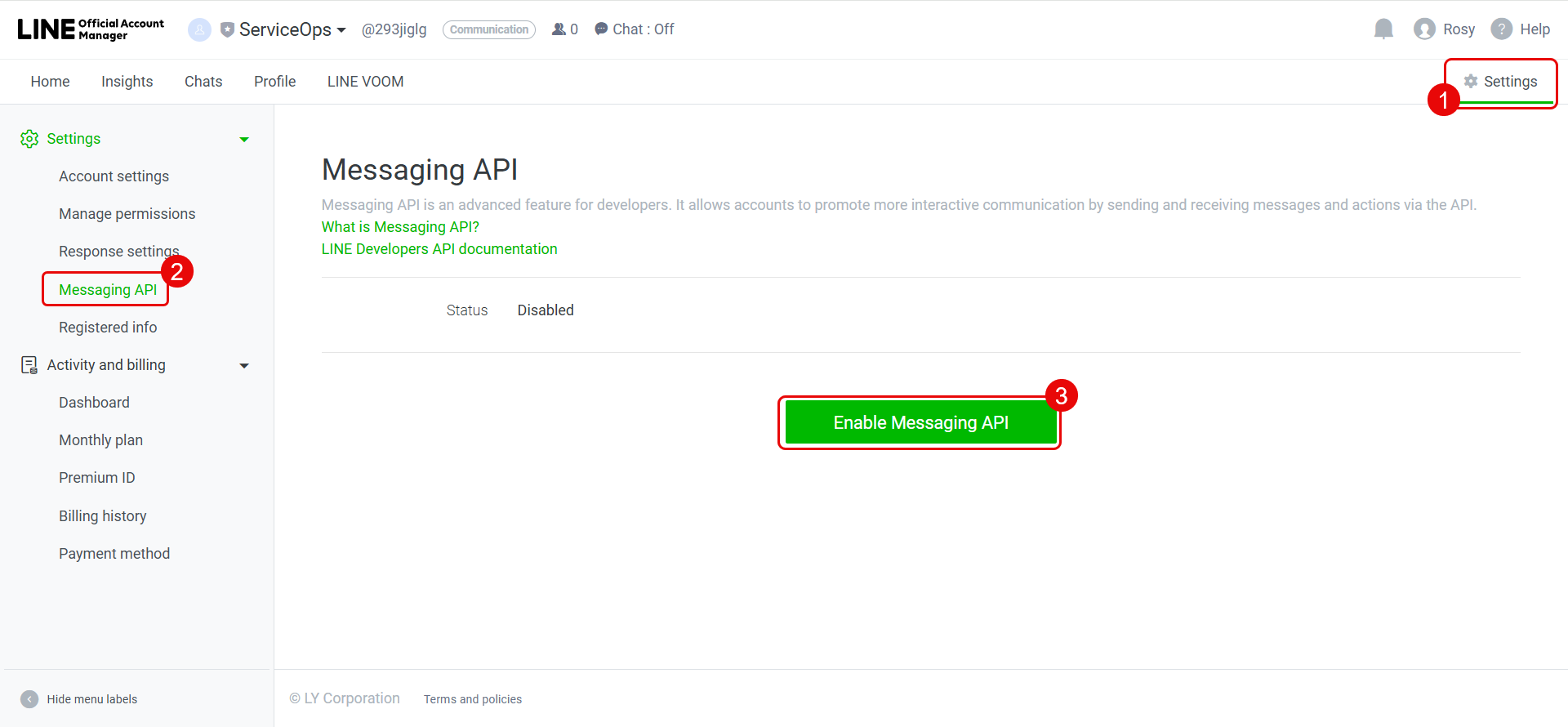This screenshot has width=1568, height=727.
Task: Open LINE Developers API documentation link
Action: pyautogui.click(x=439, y=249)
